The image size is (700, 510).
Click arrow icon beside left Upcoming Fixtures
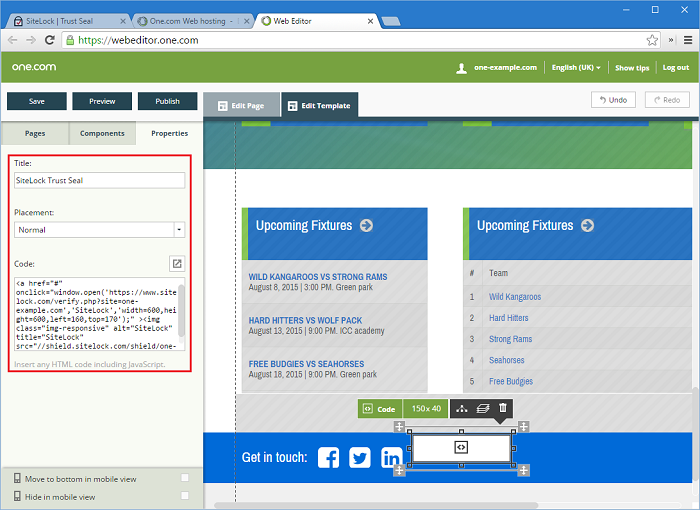[367, 226]
